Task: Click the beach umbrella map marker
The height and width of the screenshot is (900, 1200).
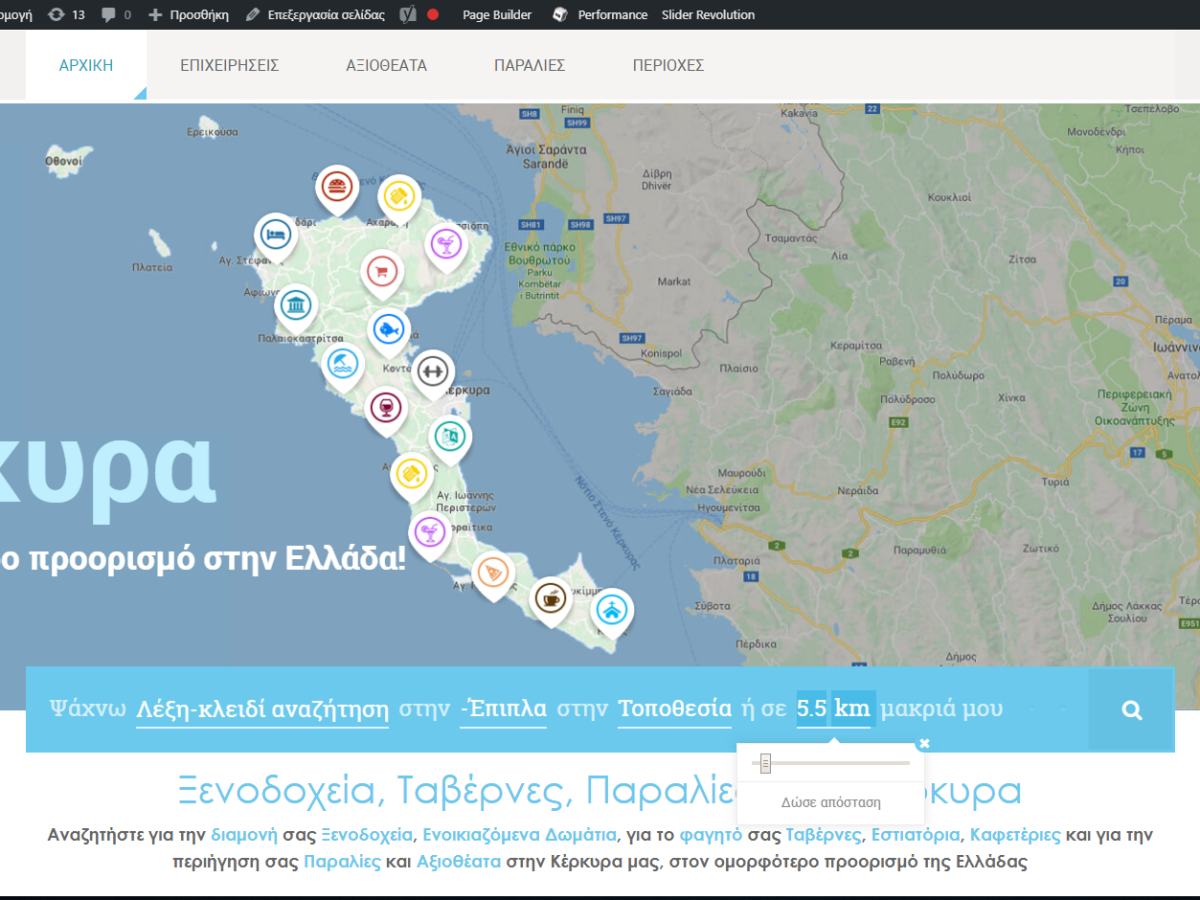Action: (343, 365)
